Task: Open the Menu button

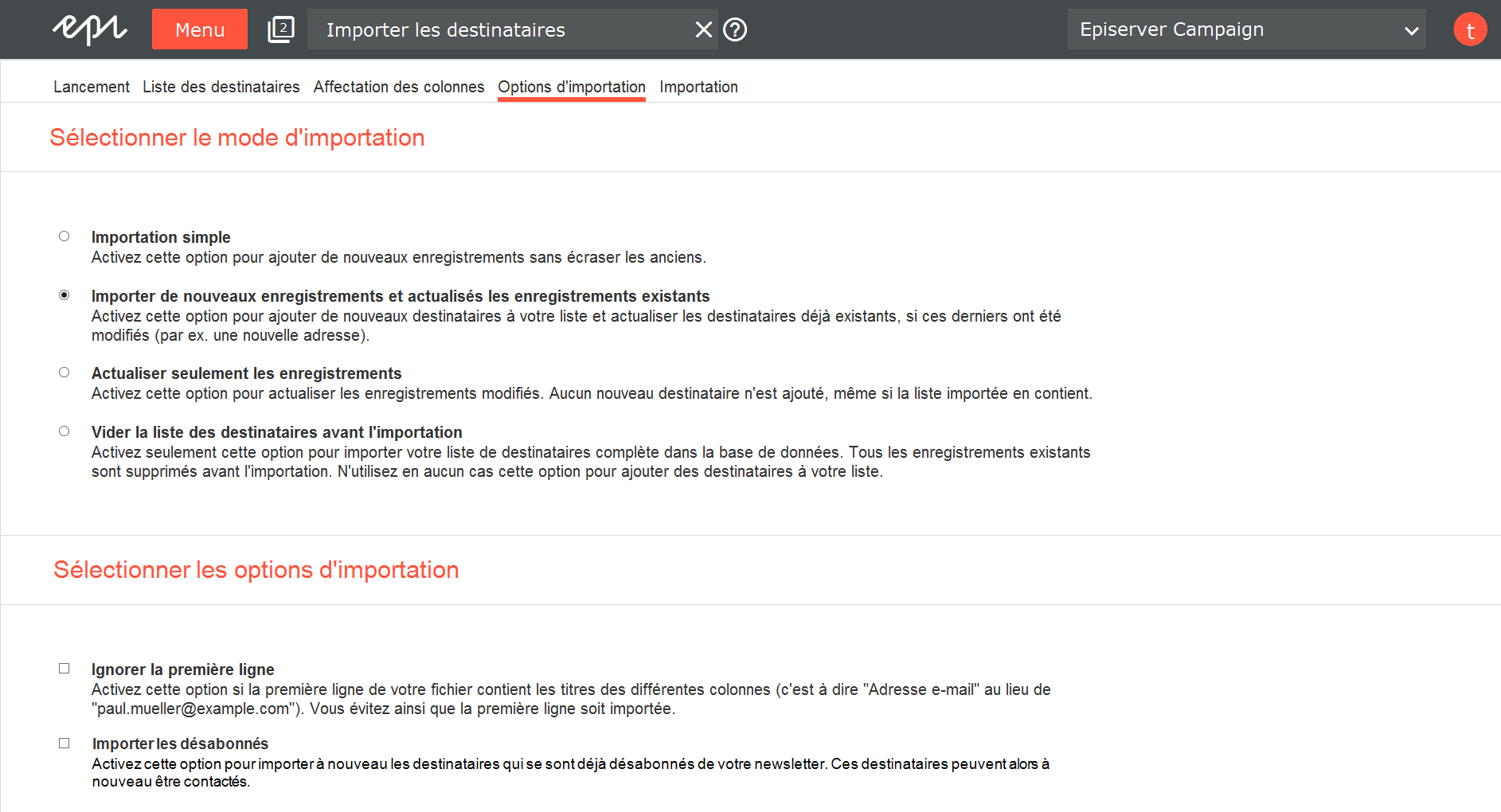Action: (200, 29)
